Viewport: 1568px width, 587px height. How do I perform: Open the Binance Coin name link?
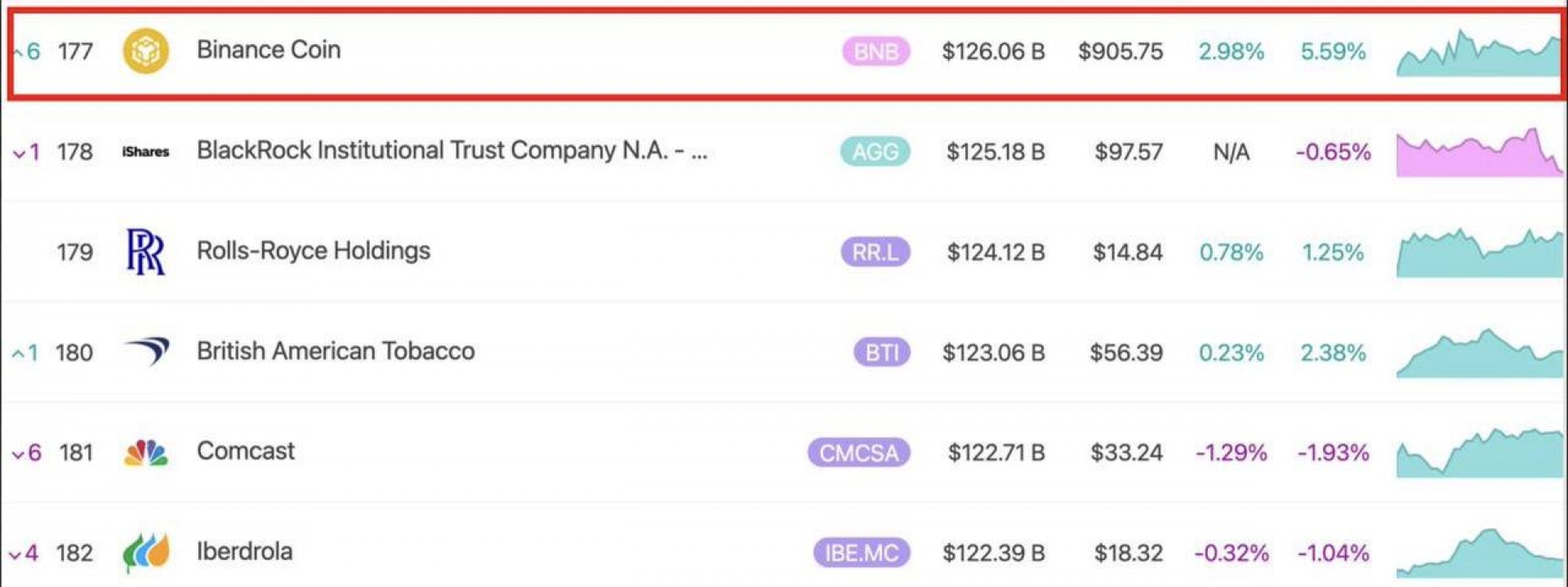269,50
